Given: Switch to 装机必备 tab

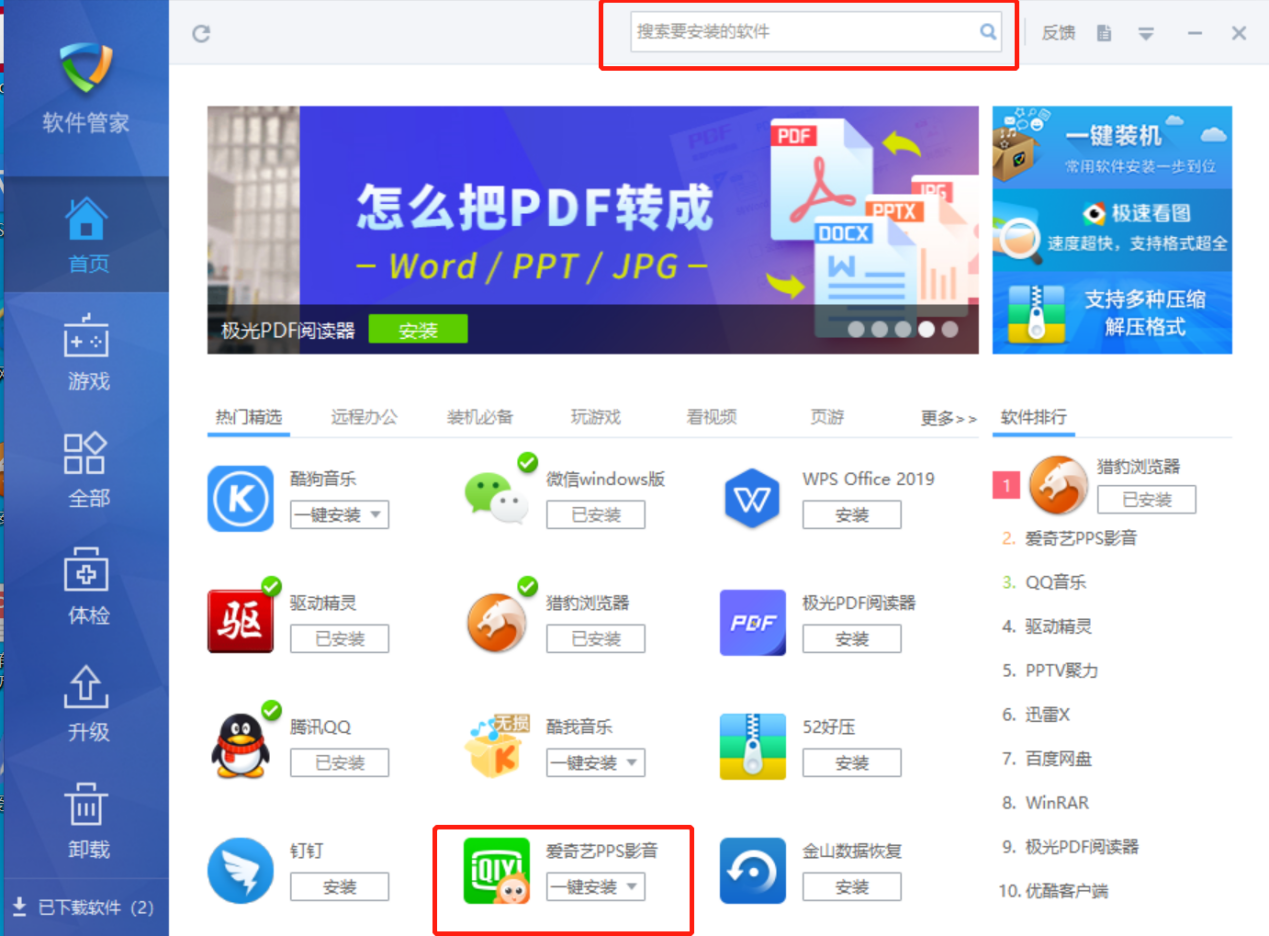Looking at the screenshot, I should [x=480, y=417].
